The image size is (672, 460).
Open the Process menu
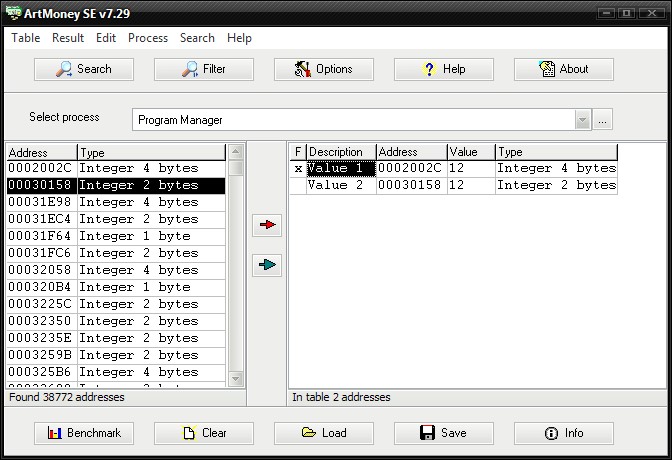(148, 38)
